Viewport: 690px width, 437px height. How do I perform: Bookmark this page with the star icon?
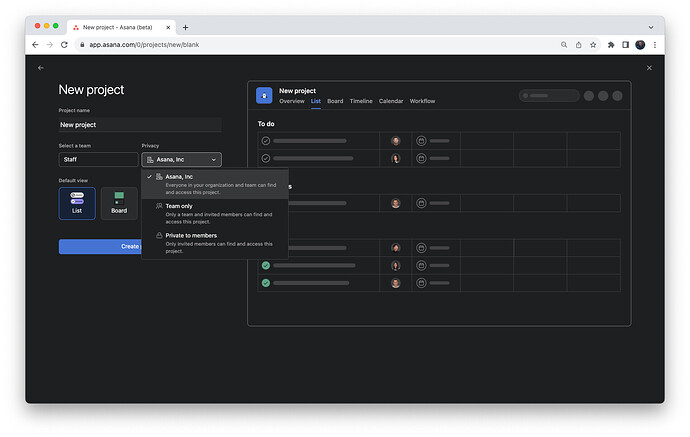point(593,45)
